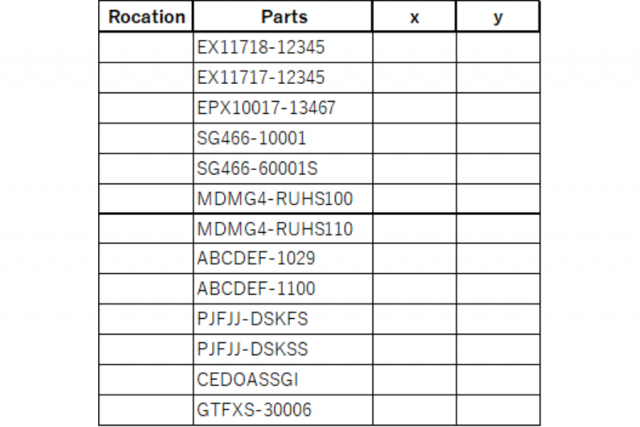Screen dimensions: 640x427
Task: Click the empty Rocation cell for ABCDEF-1029
Action: click(146, 259)
